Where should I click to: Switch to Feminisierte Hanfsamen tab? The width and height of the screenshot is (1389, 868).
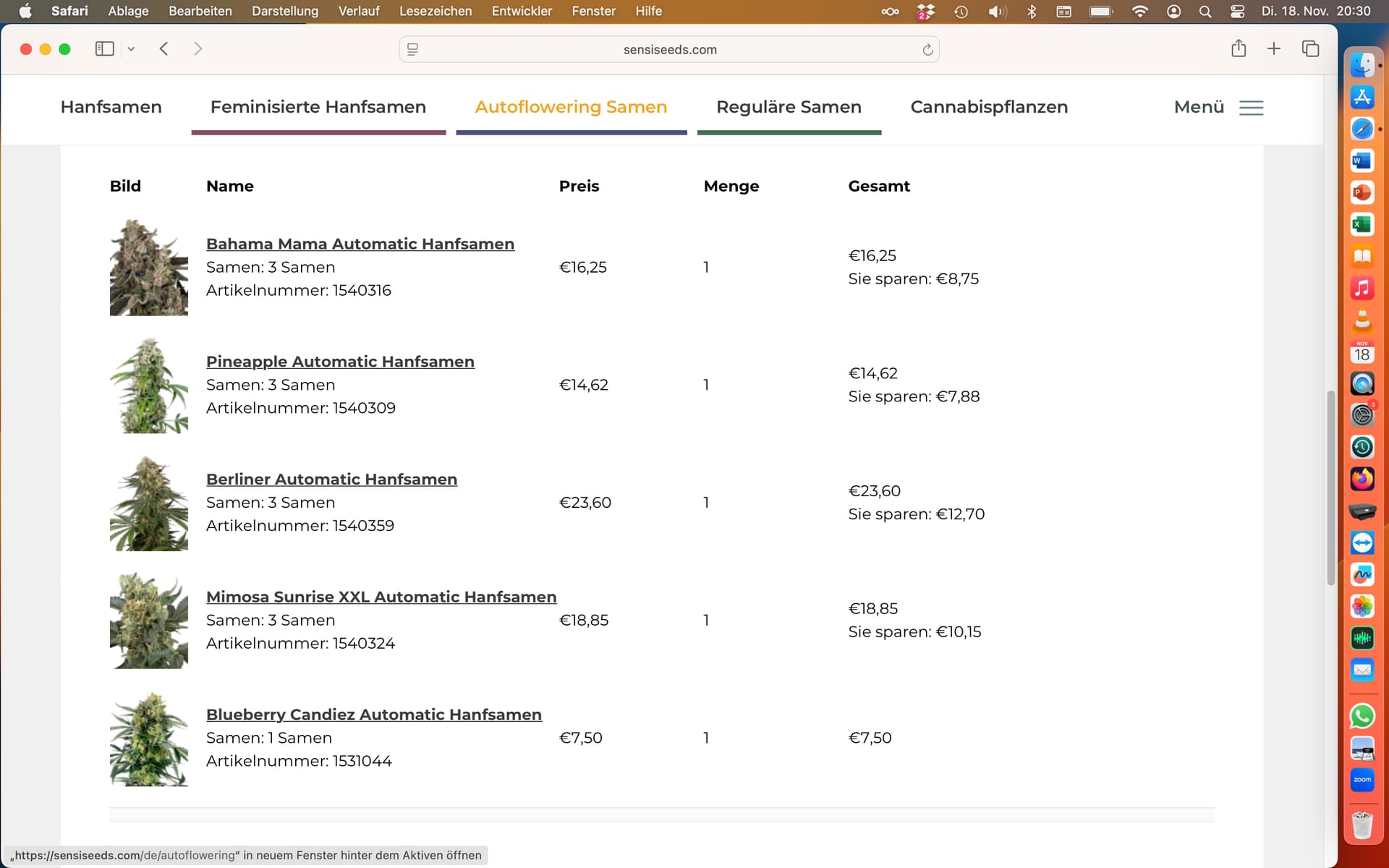[318, 107]
